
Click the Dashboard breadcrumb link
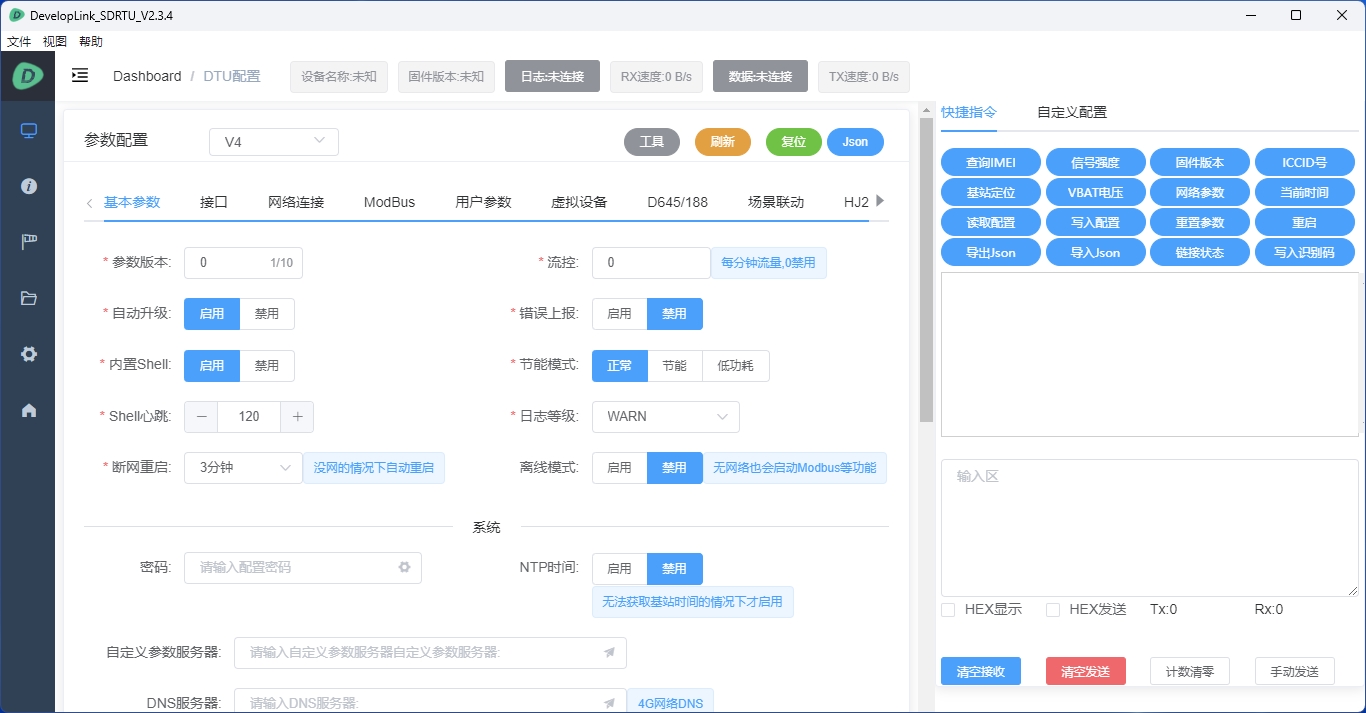[147, 76]
